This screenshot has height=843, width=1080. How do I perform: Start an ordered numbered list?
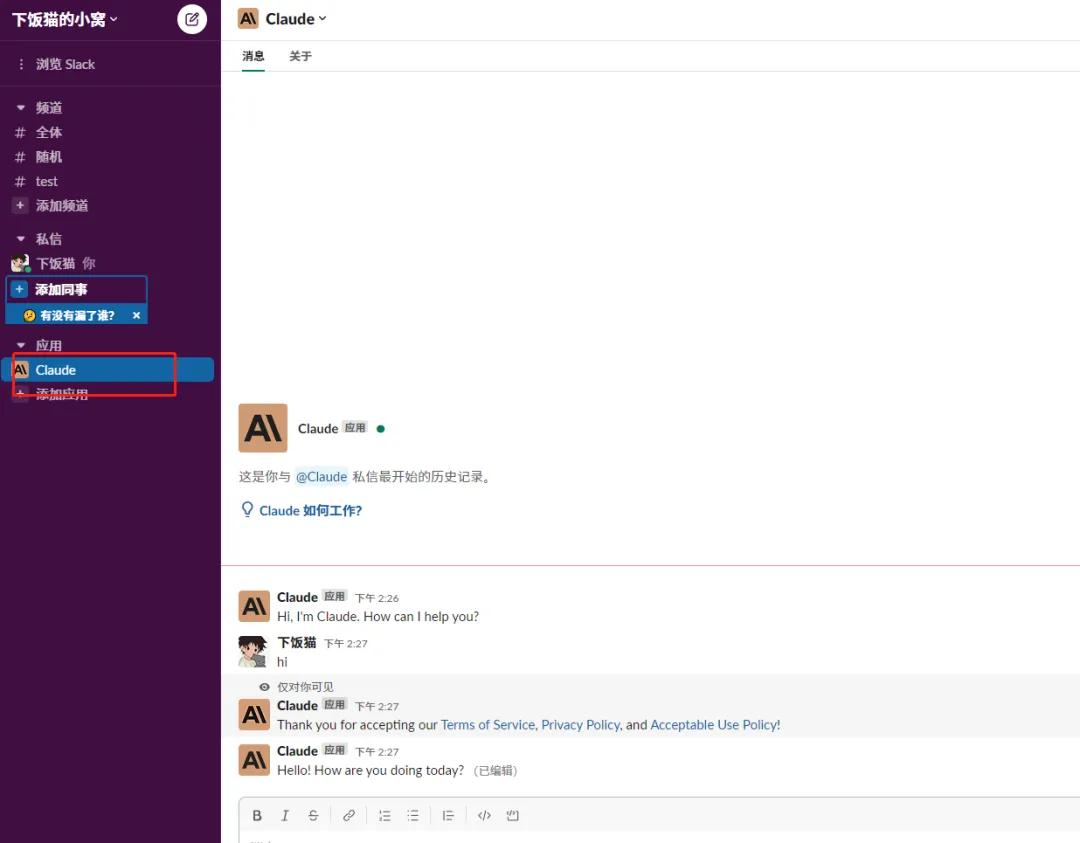384,815
